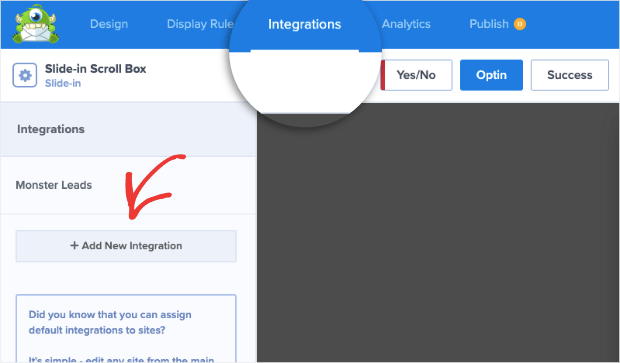This screenshot has height=363, width=620.
Task: Go to the Analytics tab
Action: (x=406, y=24)
